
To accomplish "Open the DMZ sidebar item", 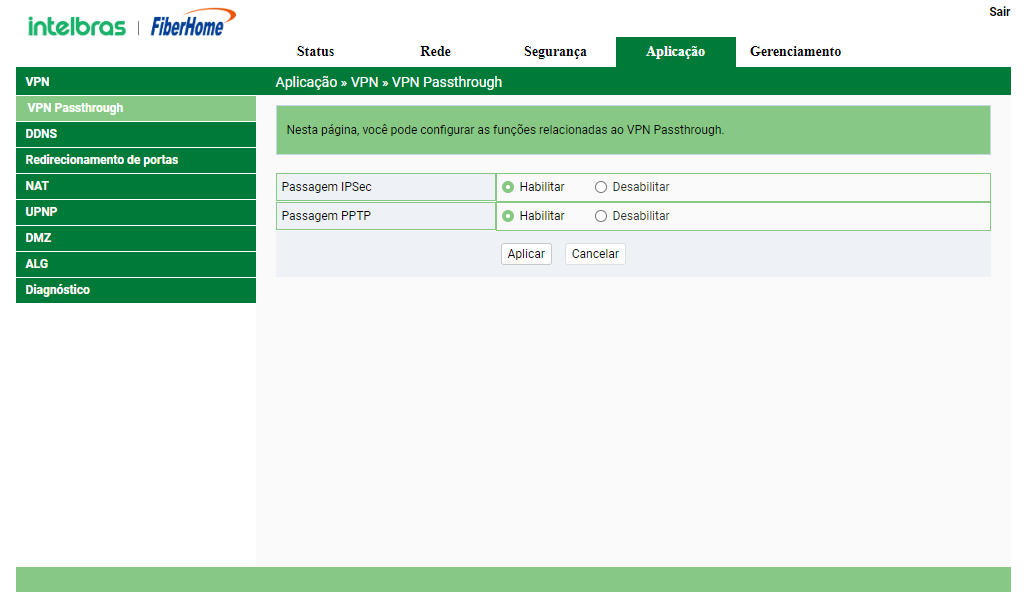I will 136,238.
